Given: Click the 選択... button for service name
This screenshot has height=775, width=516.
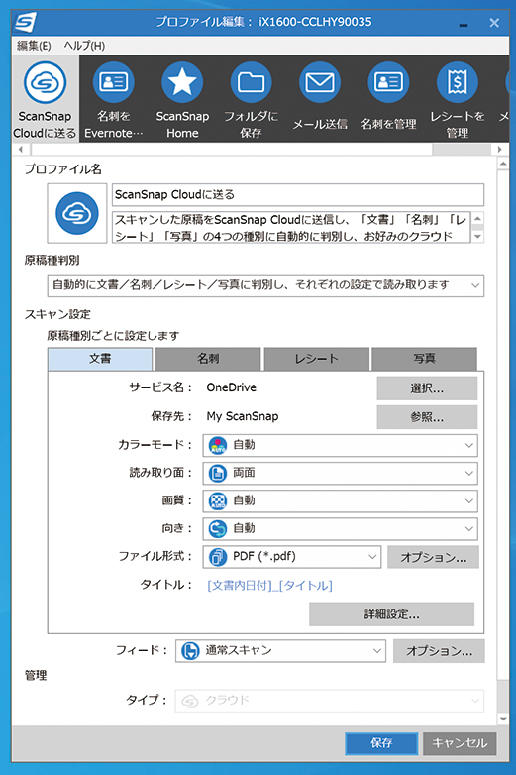Looking at the screenshot, I should coord(427,388).
